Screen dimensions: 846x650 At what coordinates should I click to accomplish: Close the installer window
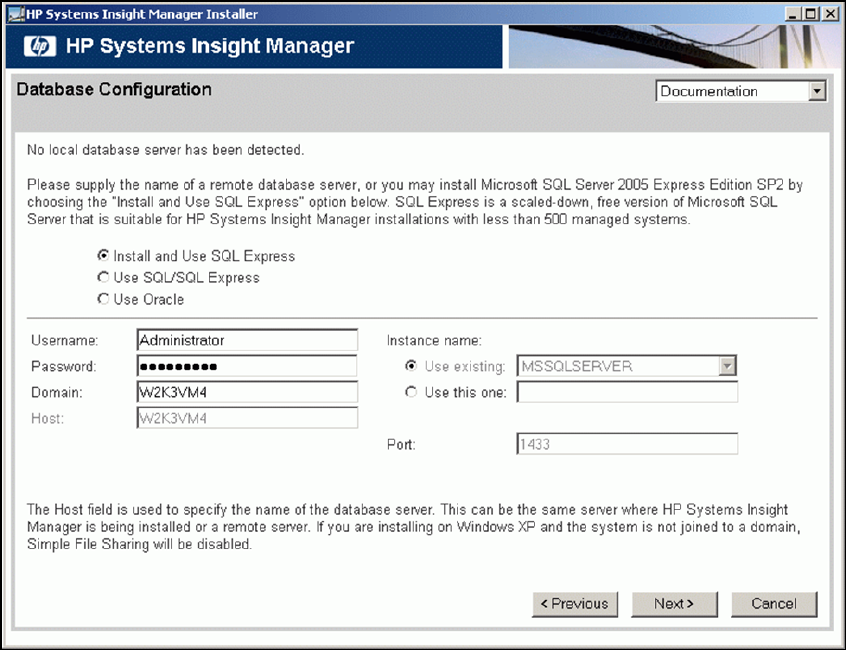click(x=830, y=14)
